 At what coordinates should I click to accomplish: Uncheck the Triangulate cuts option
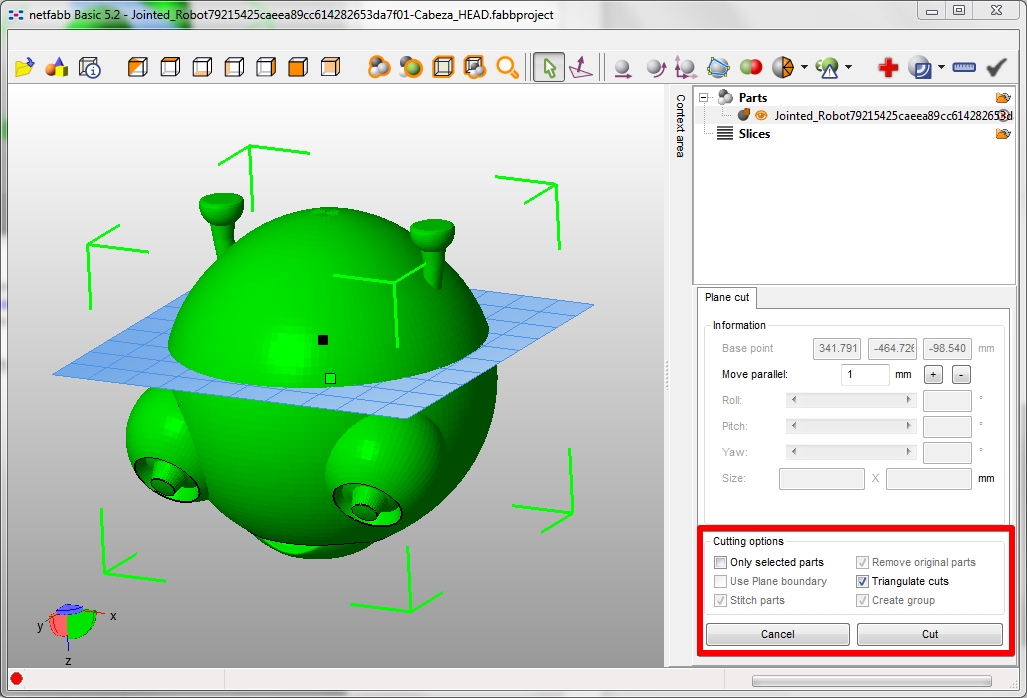863,582
